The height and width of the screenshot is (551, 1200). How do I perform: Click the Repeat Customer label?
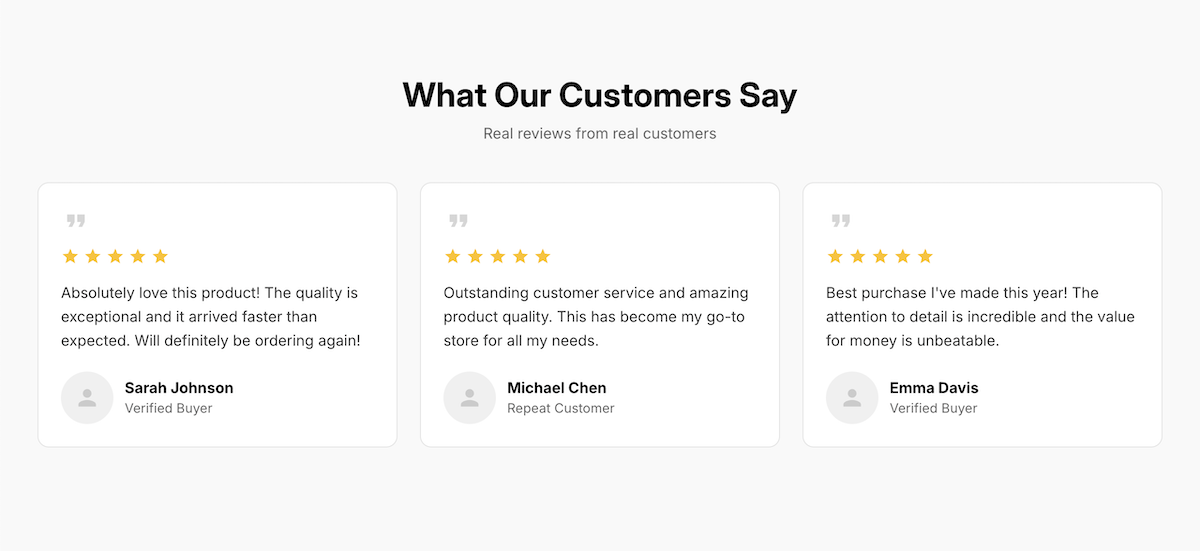pyautogui.click(x=560, y=408)
